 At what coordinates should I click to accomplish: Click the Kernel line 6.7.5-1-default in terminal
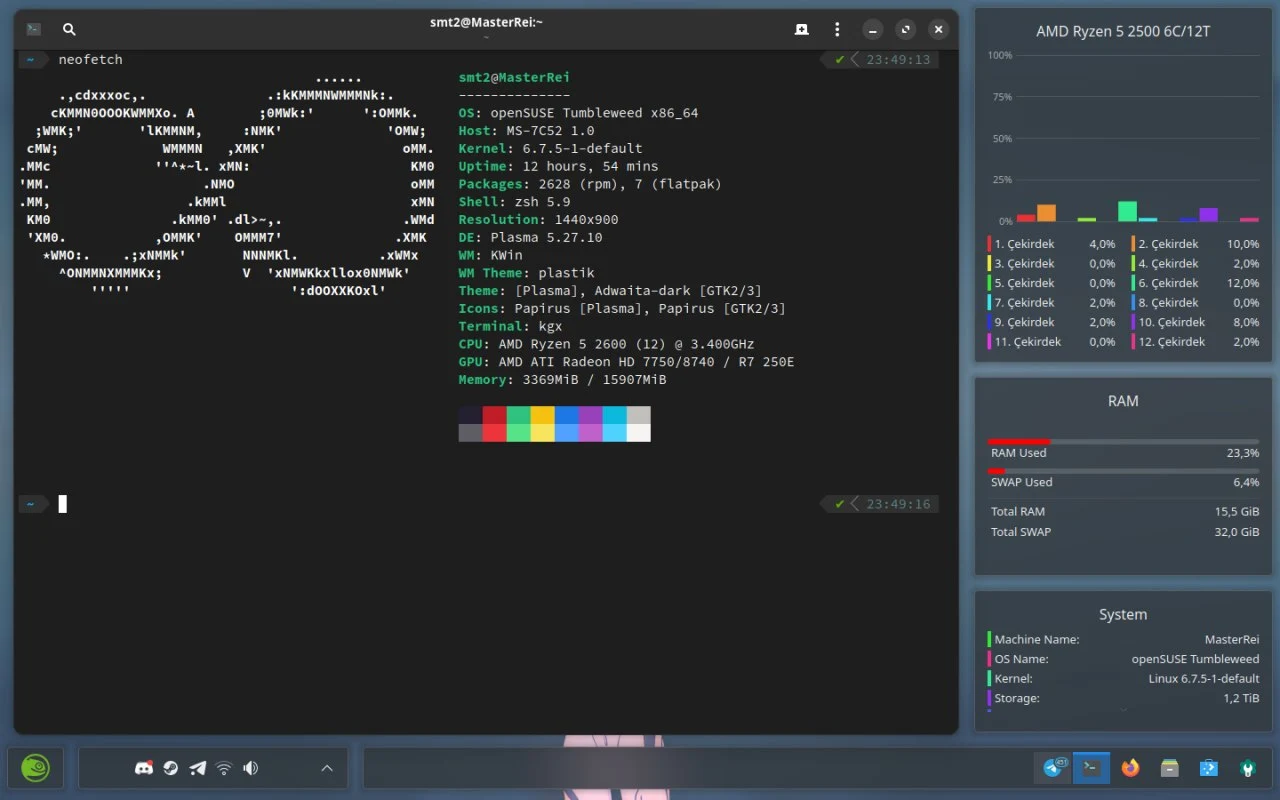550,149
